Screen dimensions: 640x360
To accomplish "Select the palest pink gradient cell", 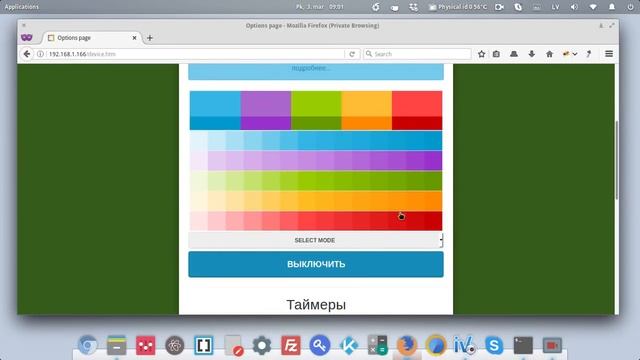I will [x=199, y=221].
